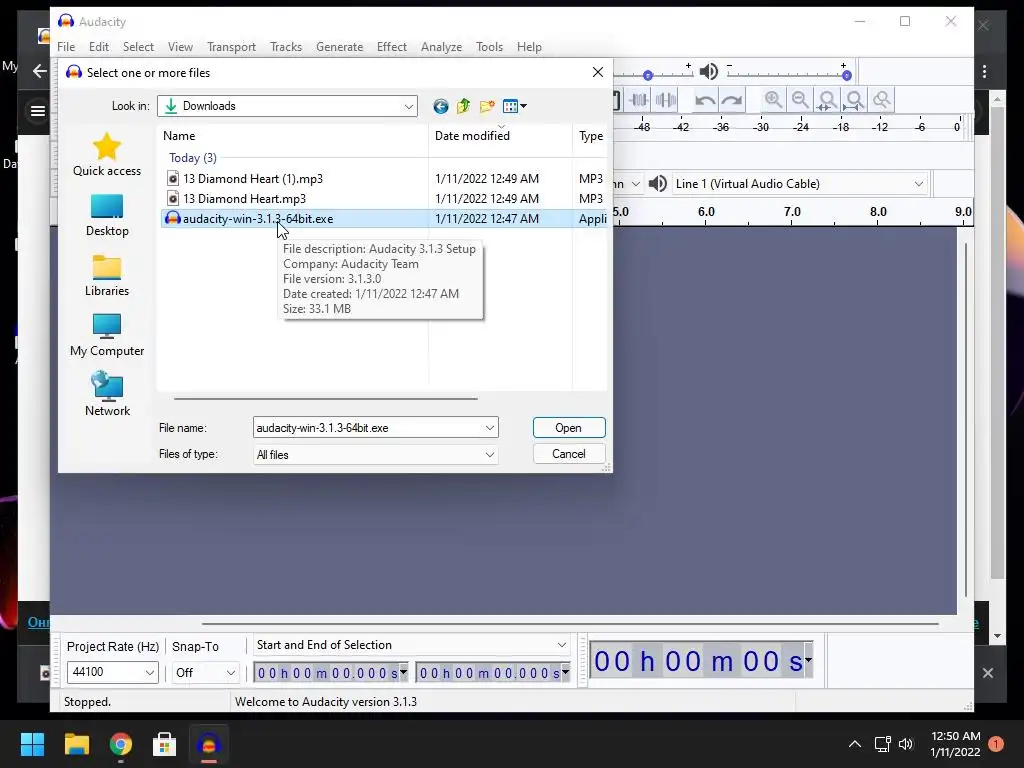Click the Redo arrow in the Audacity toolbar
The image size is (1024, 768).
[732, 101]
